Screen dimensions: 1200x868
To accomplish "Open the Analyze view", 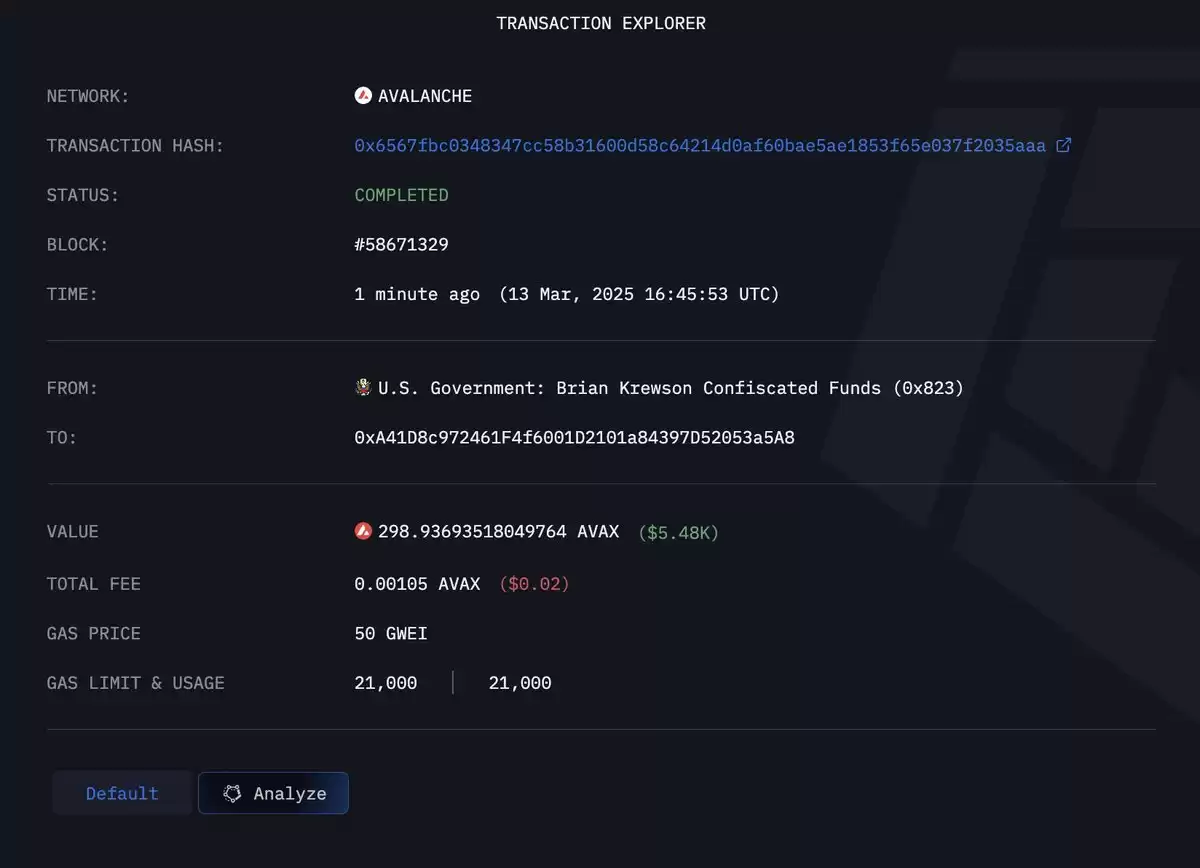I will (x=273, y=793).
